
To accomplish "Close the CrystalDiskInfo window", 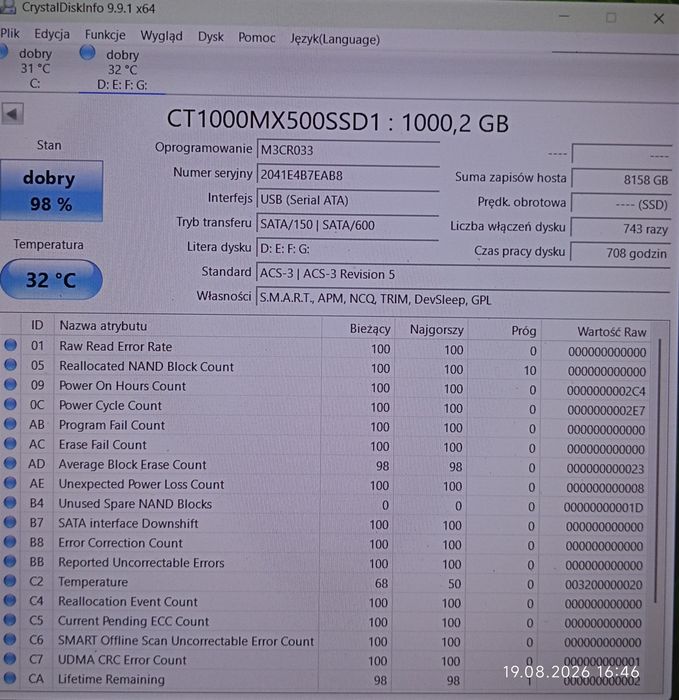I will coord(659,18).
